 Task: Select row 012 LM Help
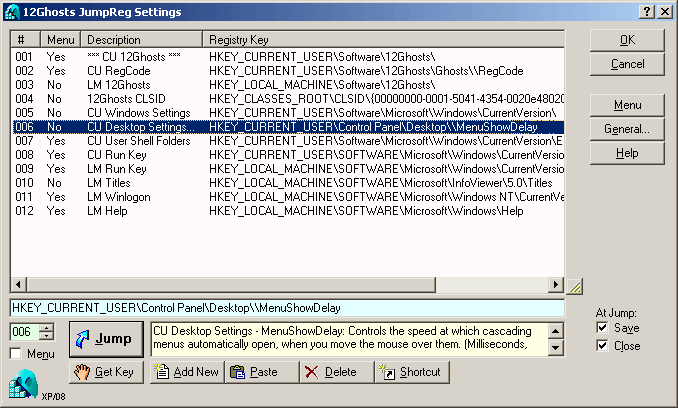pyautogui.click(x=287, y=211)
